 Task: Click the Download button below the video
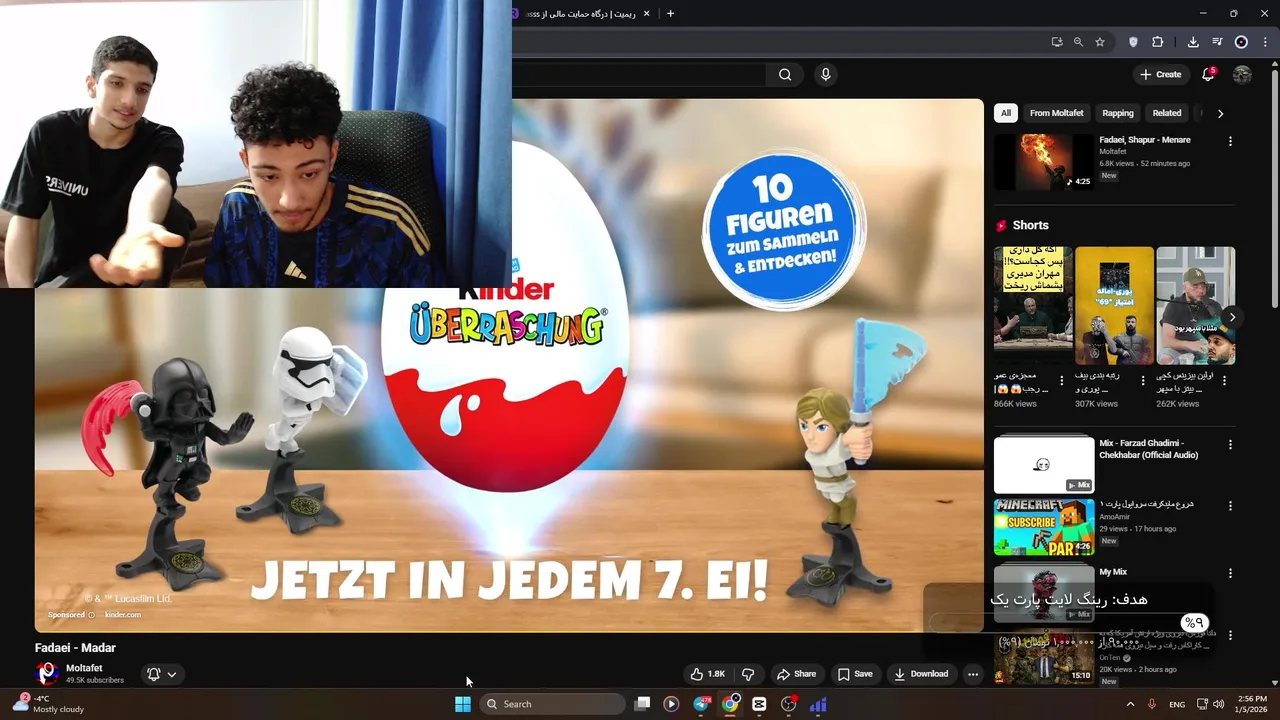click(x=921, y=674)
